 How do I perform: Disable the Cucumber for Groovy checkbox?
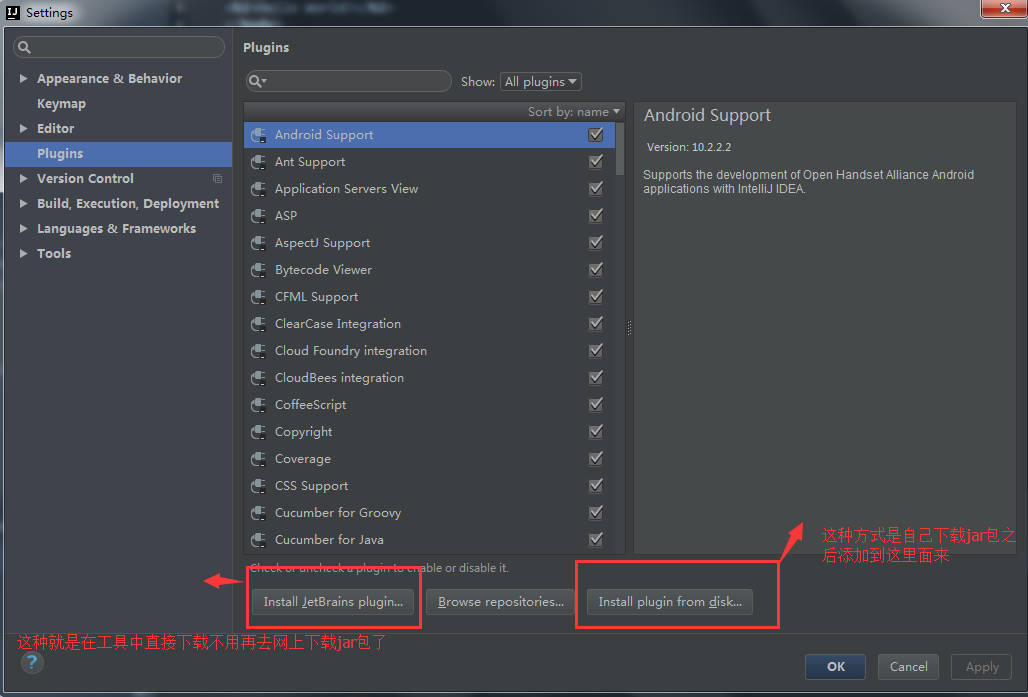pyautogui.click(x=596, y=512)
